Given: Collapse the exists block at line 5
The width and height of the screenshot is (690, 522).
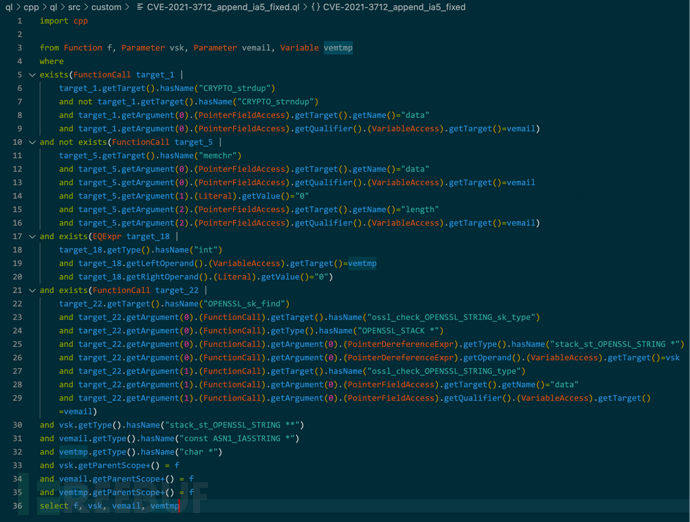Looking at the screenshot, I should (32, 75).
